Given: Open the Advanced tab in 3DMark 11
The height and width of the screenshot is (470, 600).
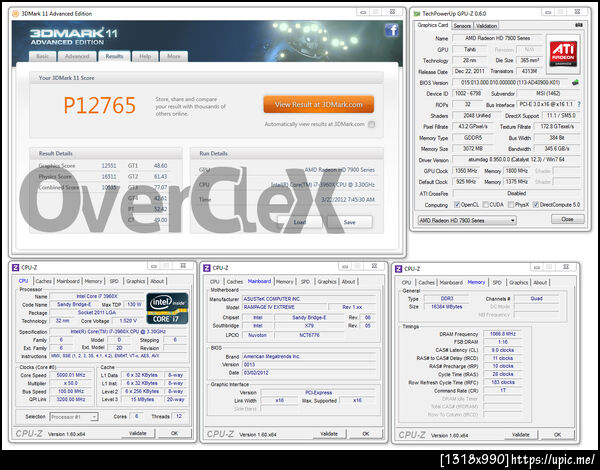Looking at the screenshot, I should [x=77, y=56].
